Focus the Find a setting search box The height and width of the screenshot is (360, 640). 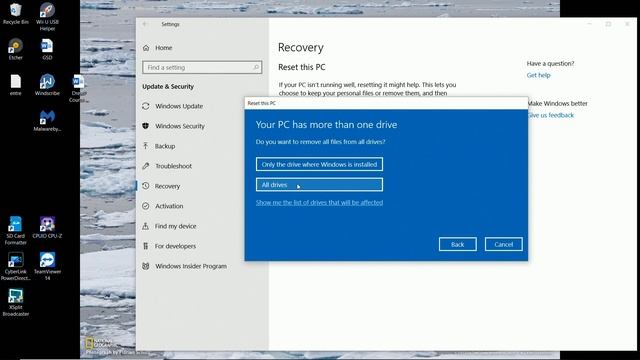point(202,67)
